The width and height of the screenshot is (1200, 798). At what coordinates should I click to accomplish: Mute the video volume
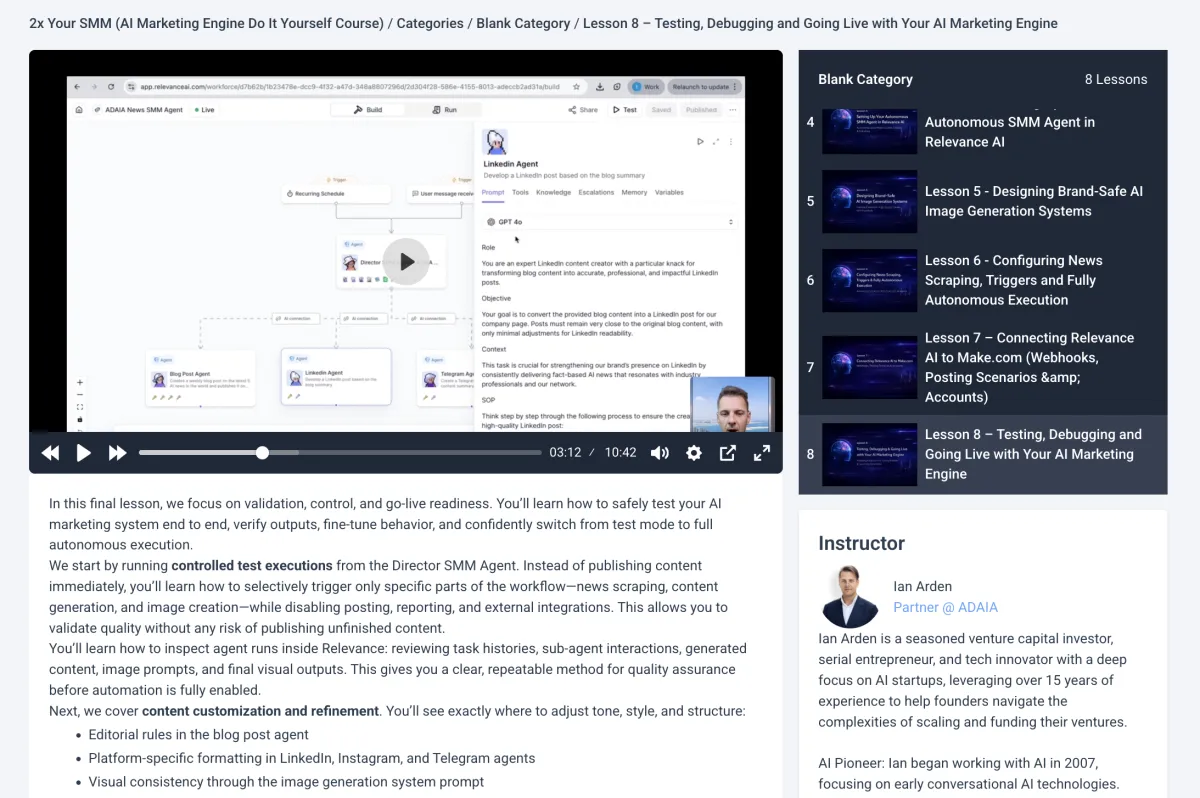[x=660, y=453]
